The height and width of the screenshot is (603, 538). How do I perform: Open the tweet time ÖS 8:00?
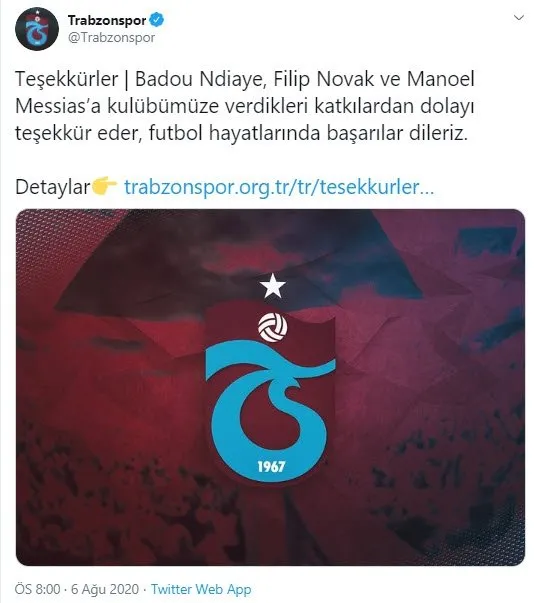tap(38, 589)
